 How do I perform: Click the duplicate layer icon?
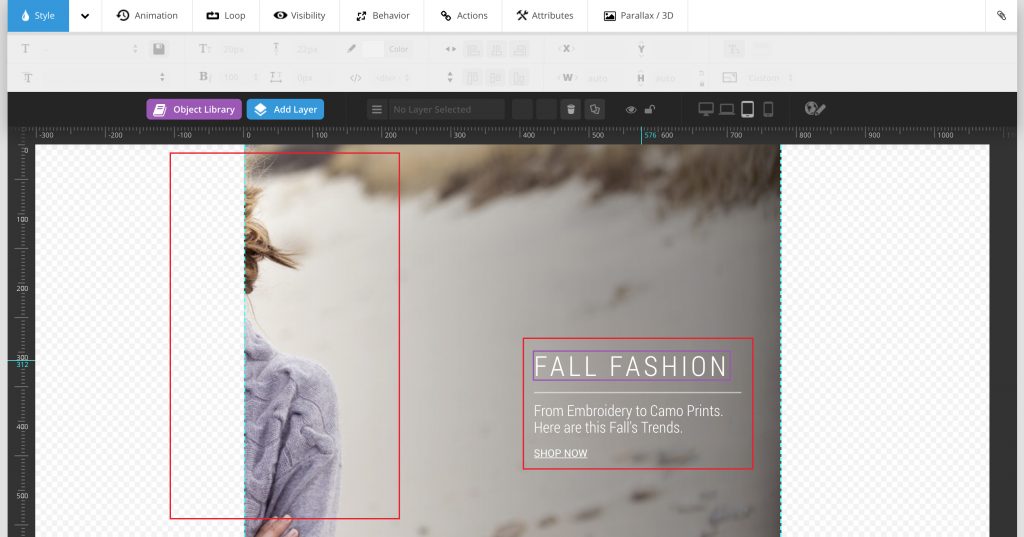(x=594, y=110)
